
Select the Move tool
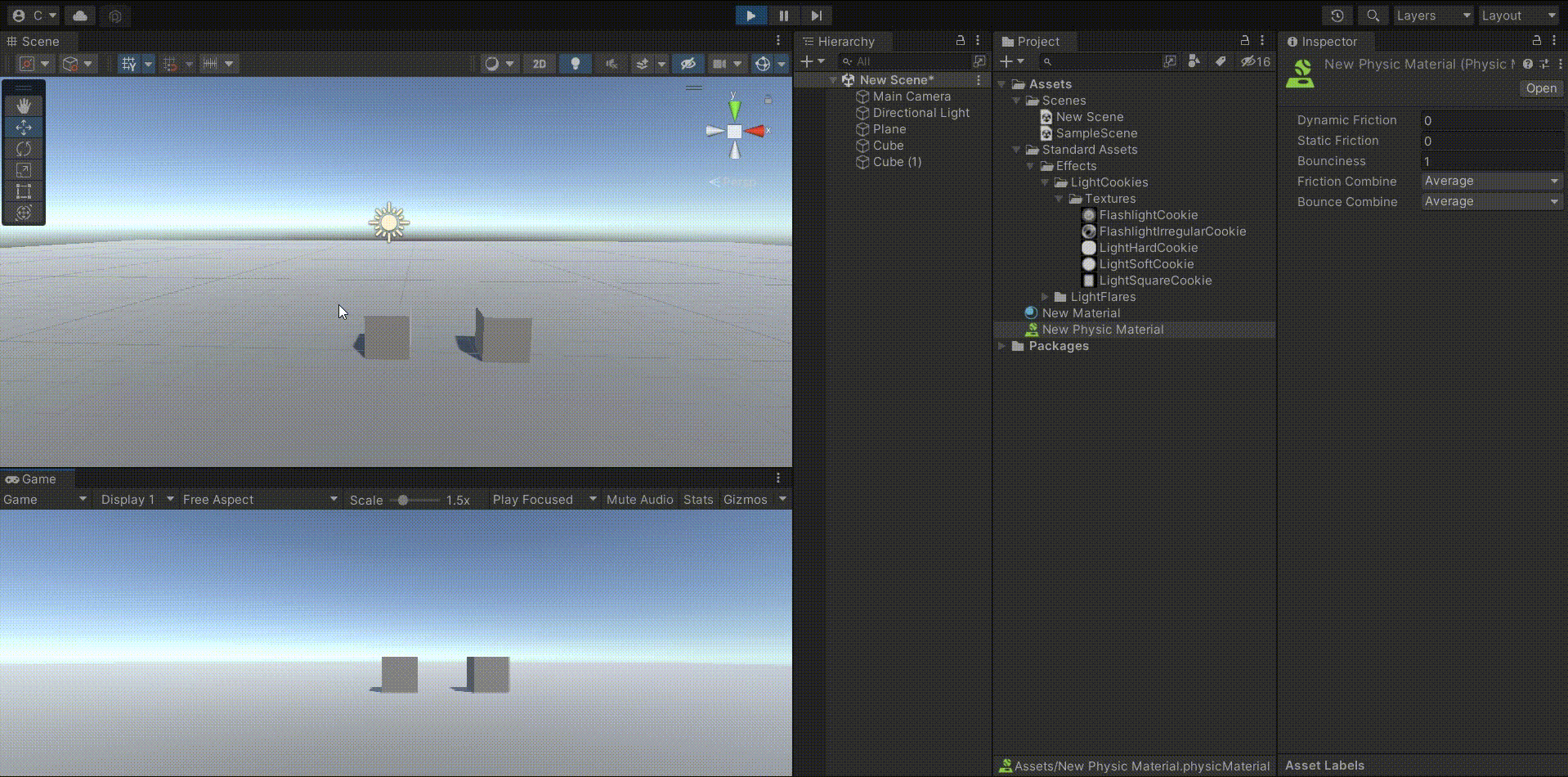(x=24, y=128)
